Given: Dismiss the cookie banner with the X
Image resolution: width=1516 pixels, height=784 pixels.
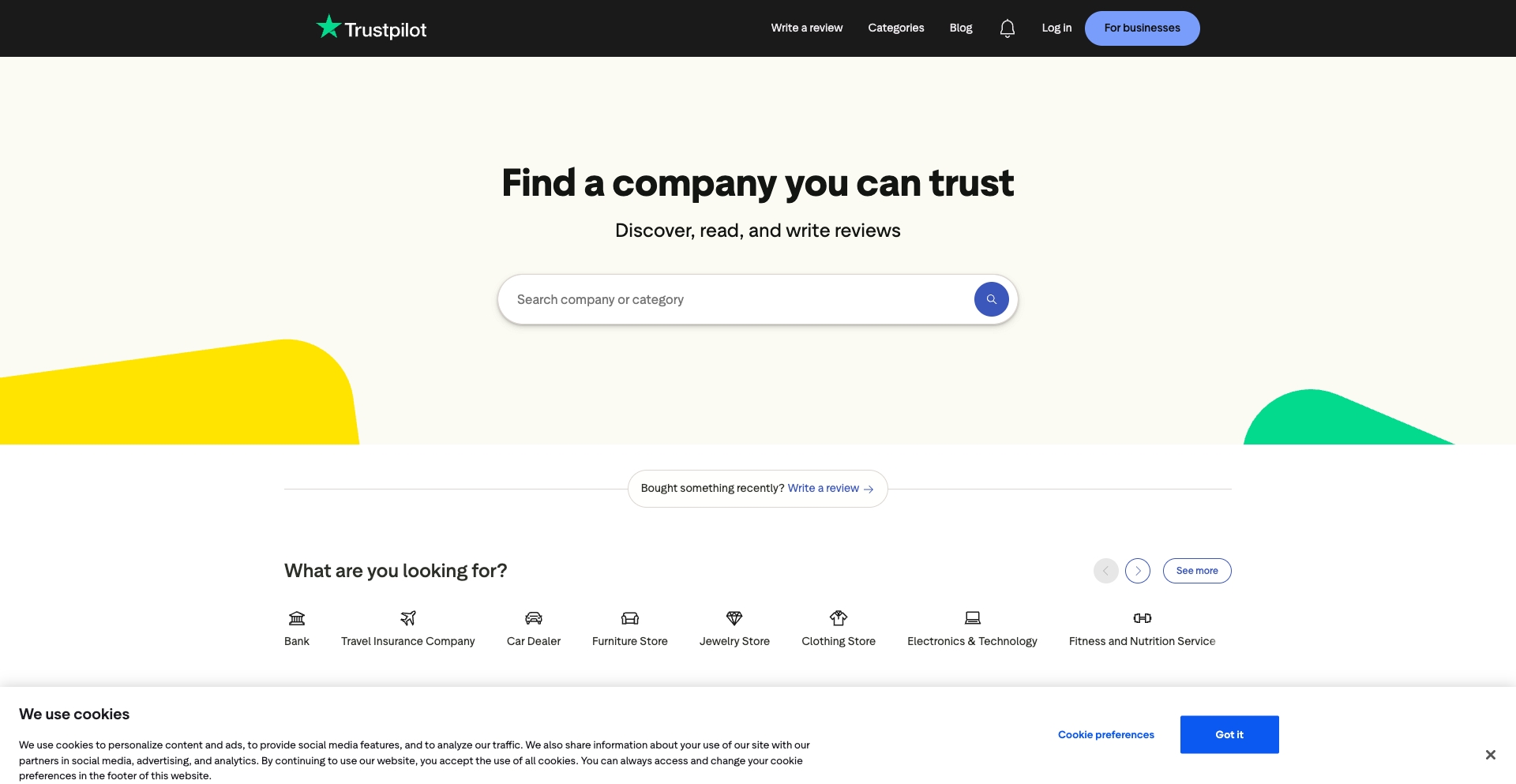Looking at the screenshot, I should pos(1490,754).
